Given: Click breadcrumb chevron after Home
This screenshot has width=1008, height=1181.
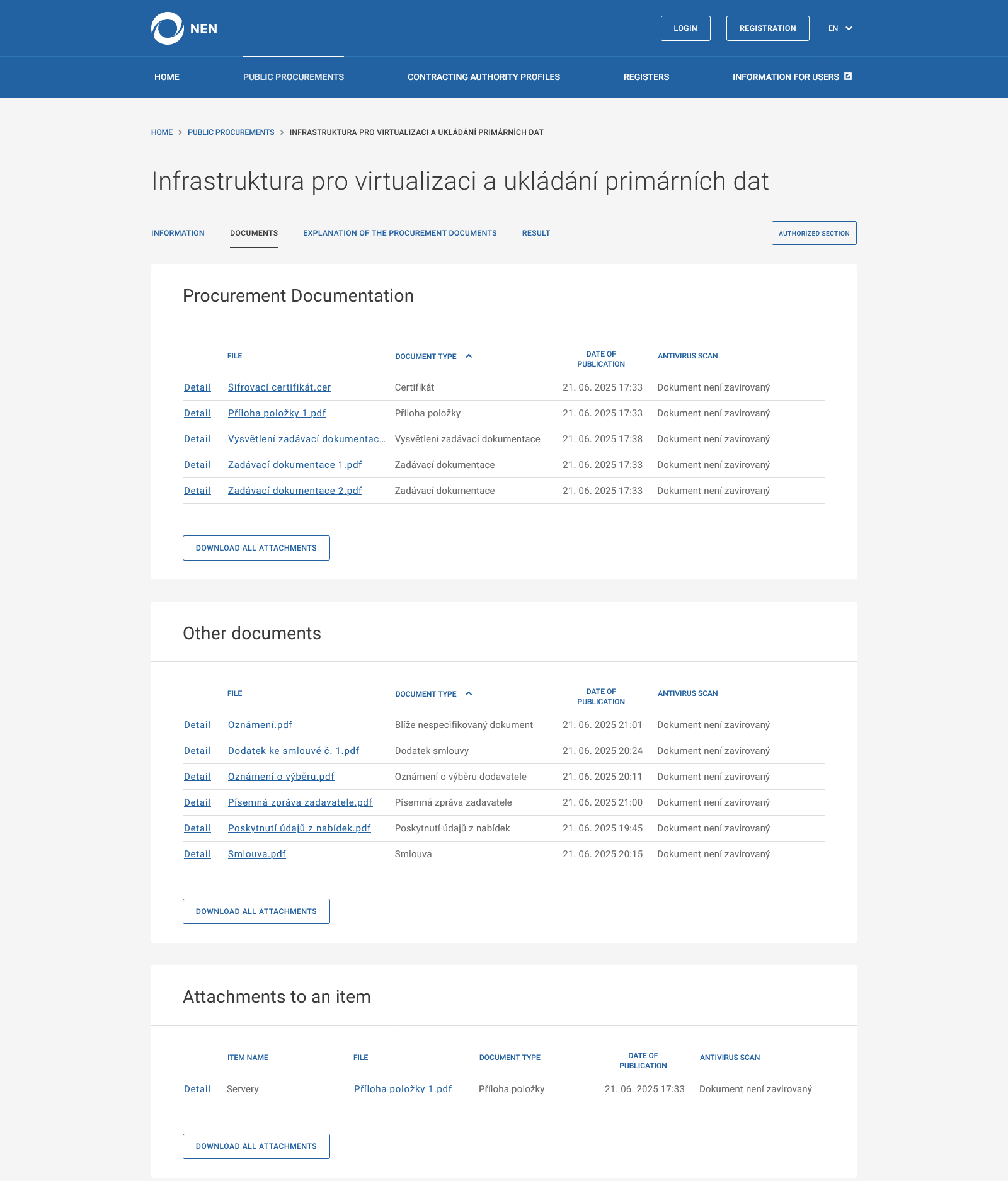Looking at the screenshot, I should [180, 132].
